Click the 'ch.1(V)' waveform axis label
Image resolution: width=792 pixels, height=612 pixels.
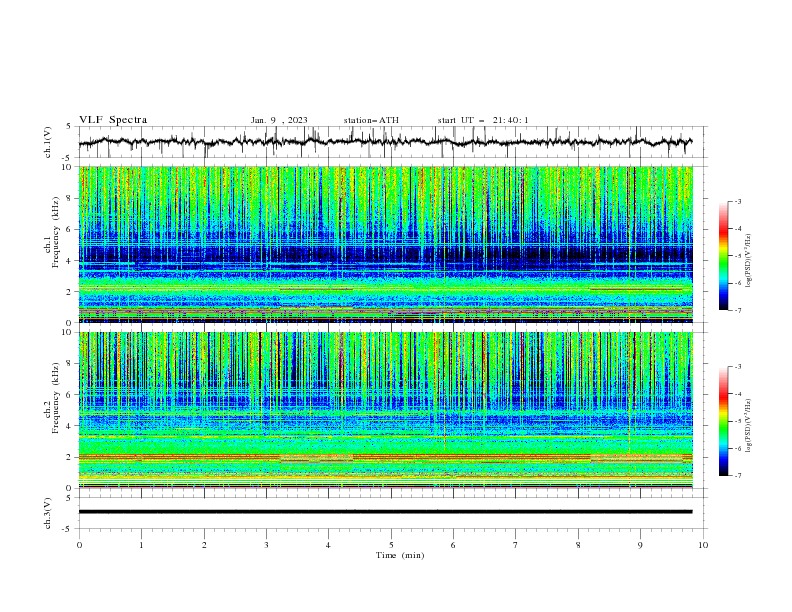48,142
